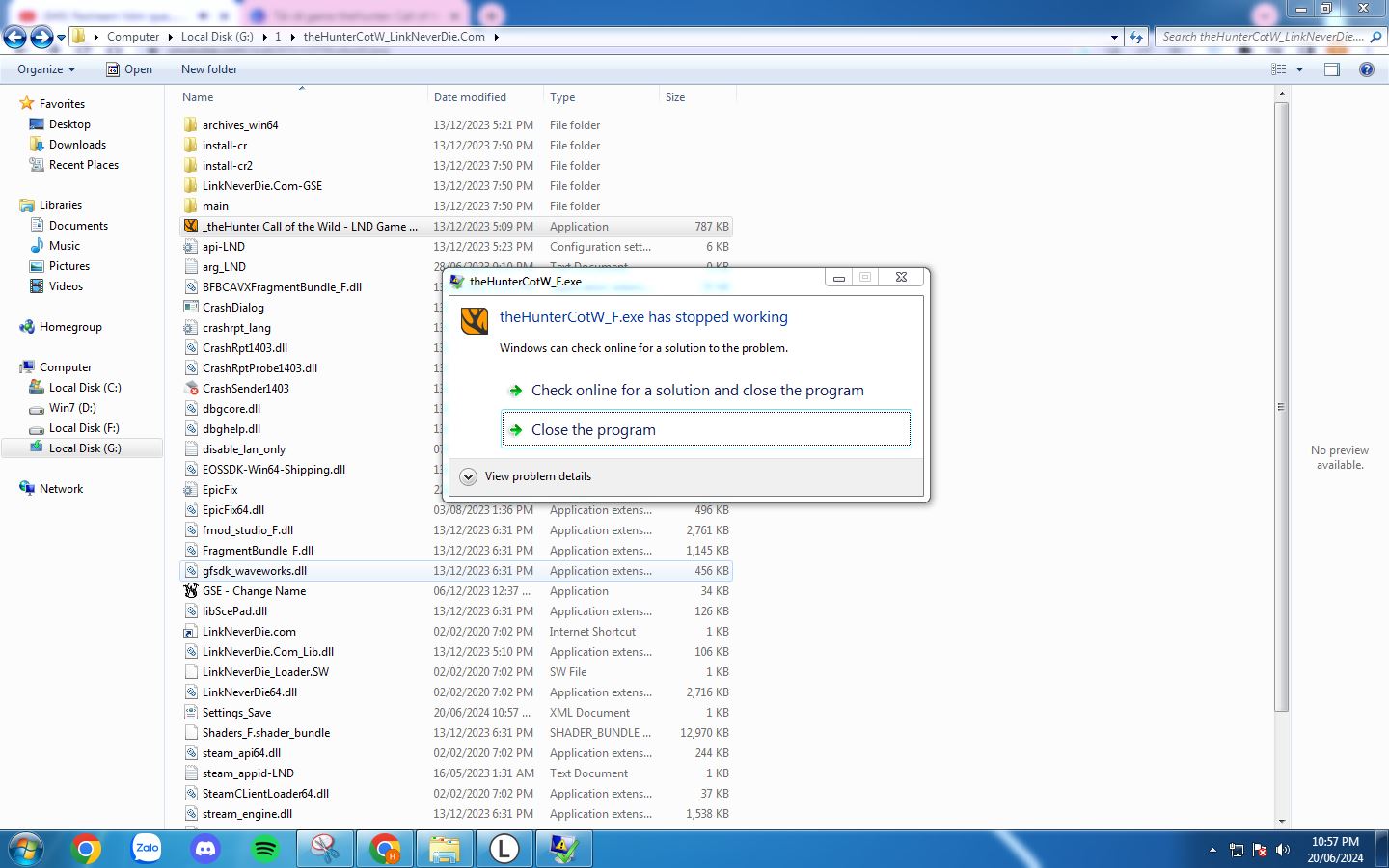Screen dimensions: 1389x868
Task: Click the search box for this folder
Action: [x=1264, y=37]
